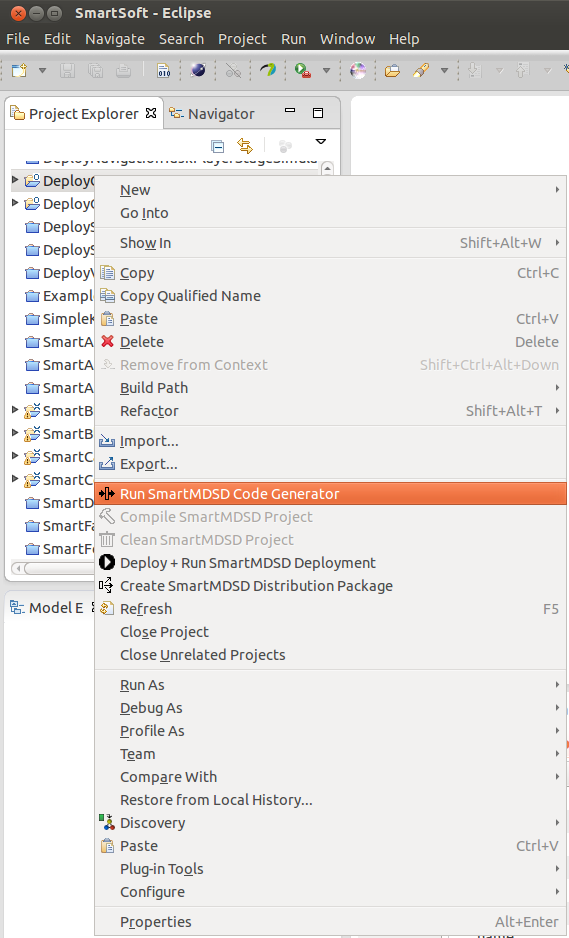The width and height of the screenshot is (569, 938).
Task: Open the Plug-in Tools submenu
Action: [x=330, y=869]
